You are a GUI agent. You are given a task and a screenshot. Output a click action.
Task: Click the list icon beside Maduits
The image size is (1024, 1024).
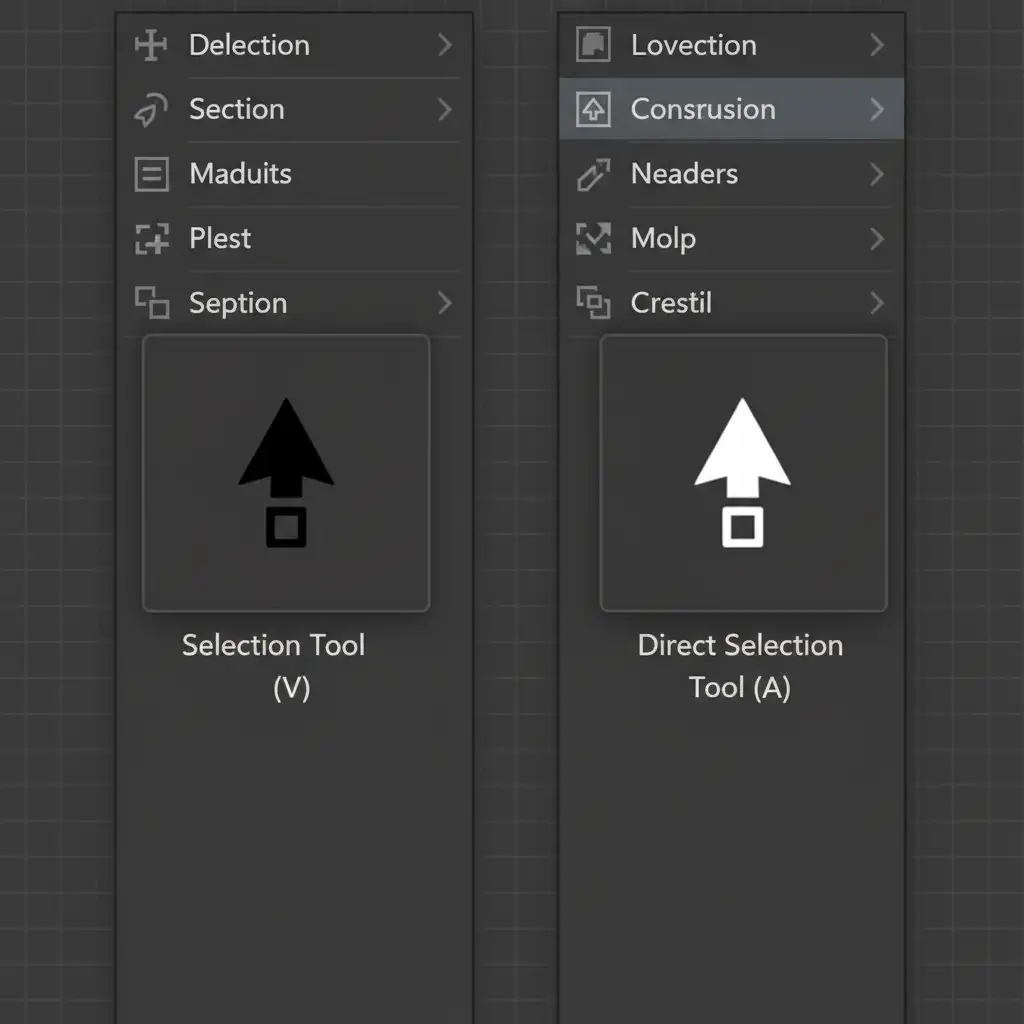point(151,175)
